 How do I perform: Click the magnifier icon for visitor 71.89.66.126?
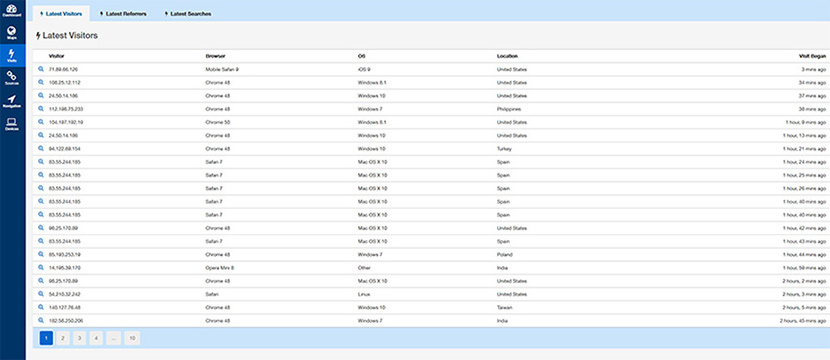click(x=41, y=69)
